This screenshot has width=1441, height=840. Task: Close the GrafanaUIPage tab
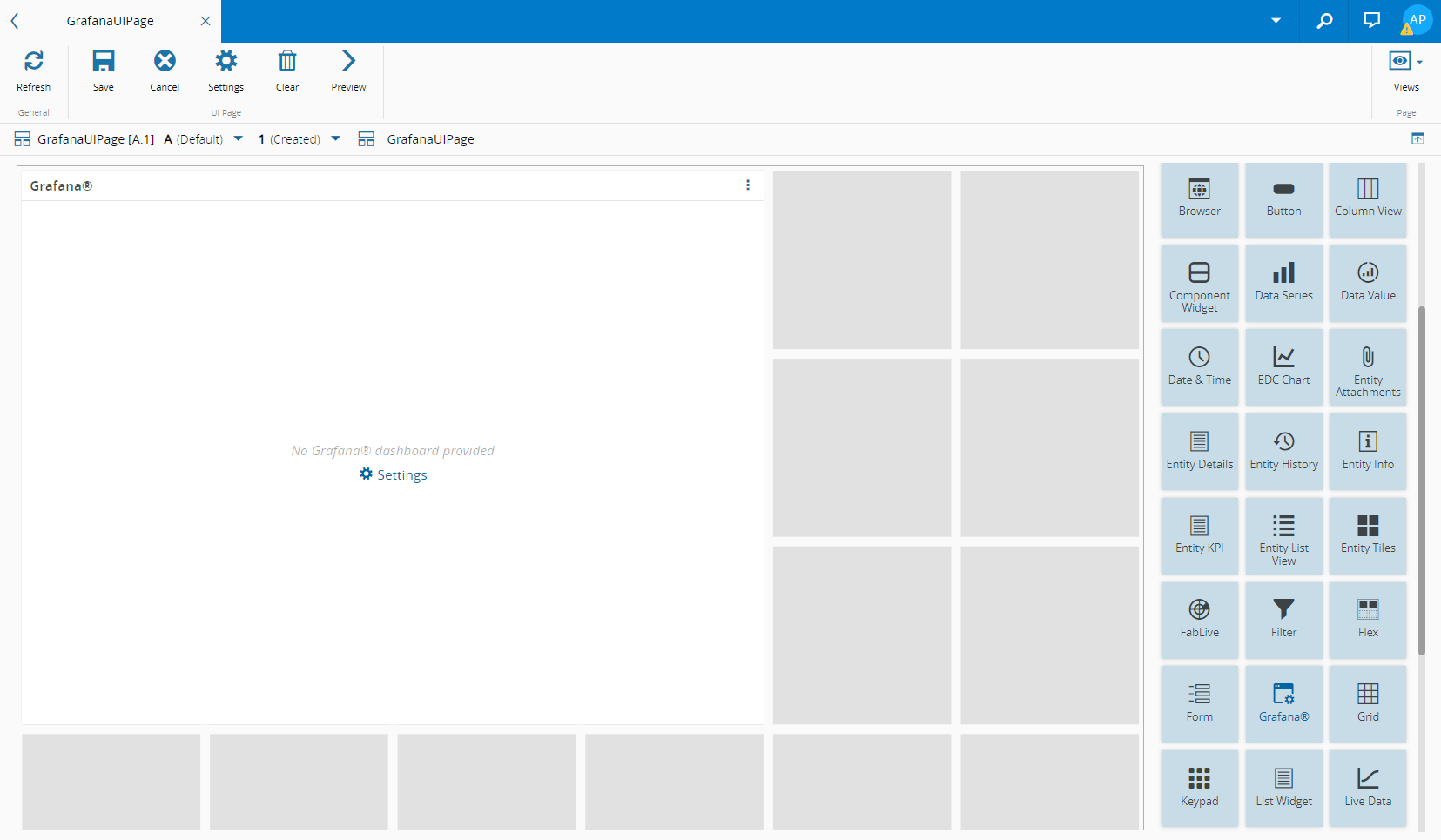coord(205,21)
